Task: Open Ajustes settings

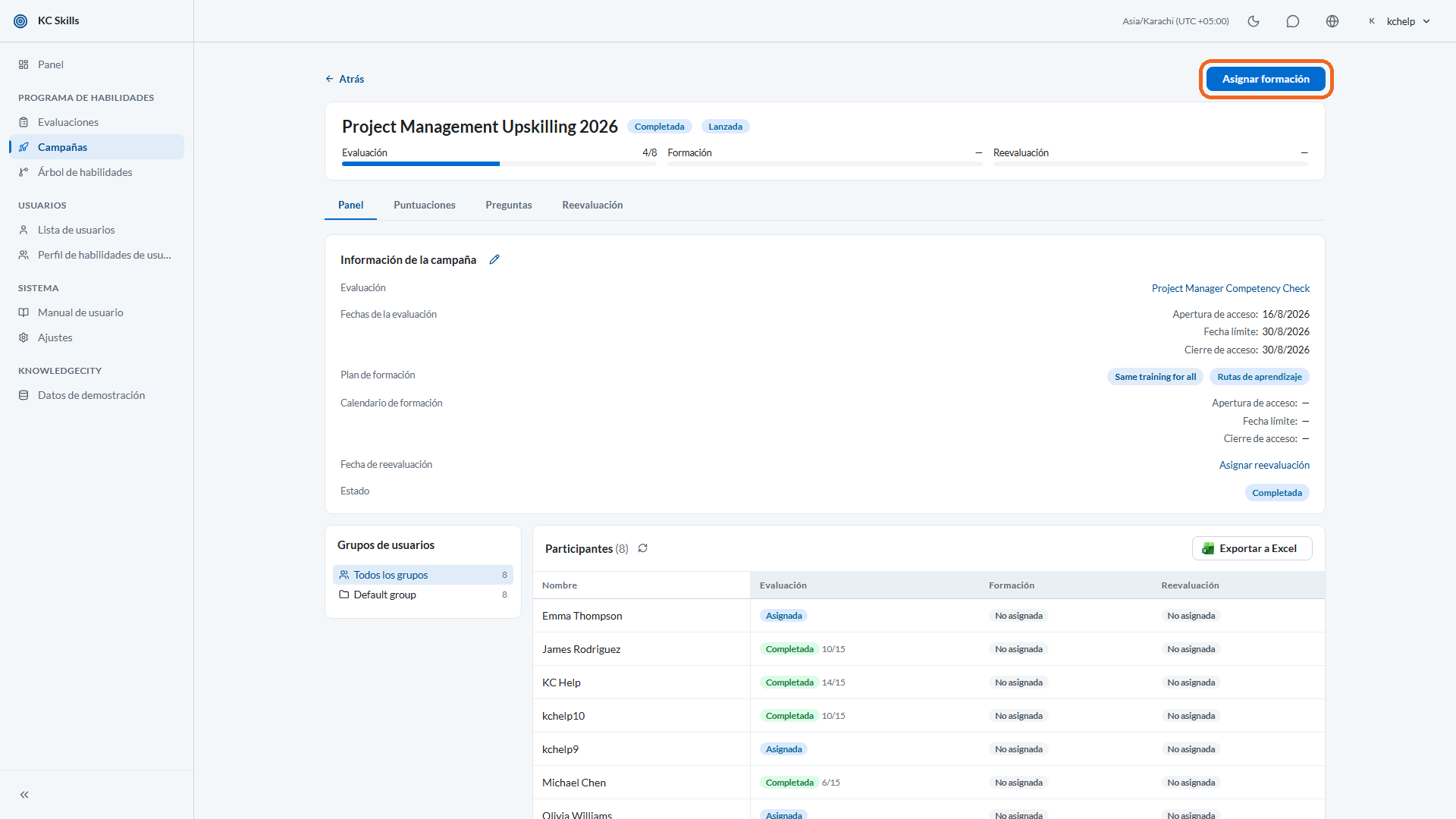Action: tap(97, 337)
